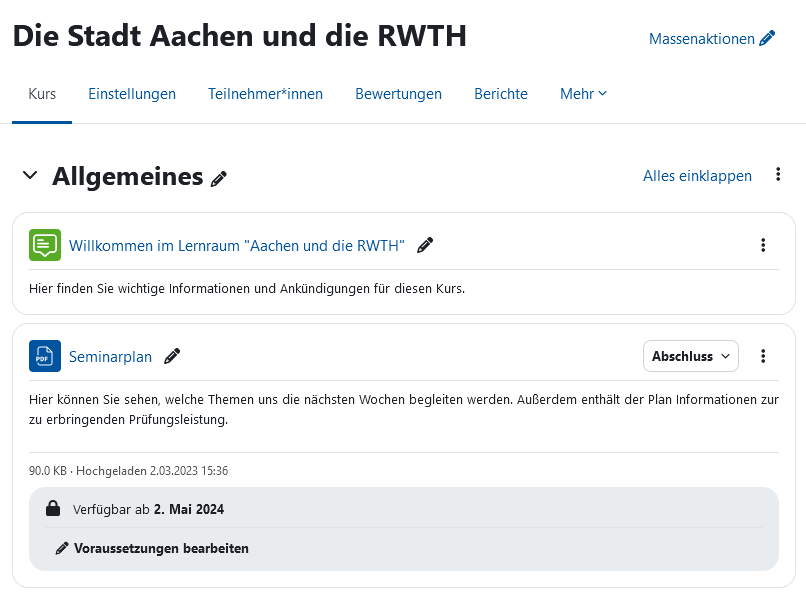Open the Teilnehmer*innen tab
Viewport: 806px width, 592px height.
(x=264, y=93)
